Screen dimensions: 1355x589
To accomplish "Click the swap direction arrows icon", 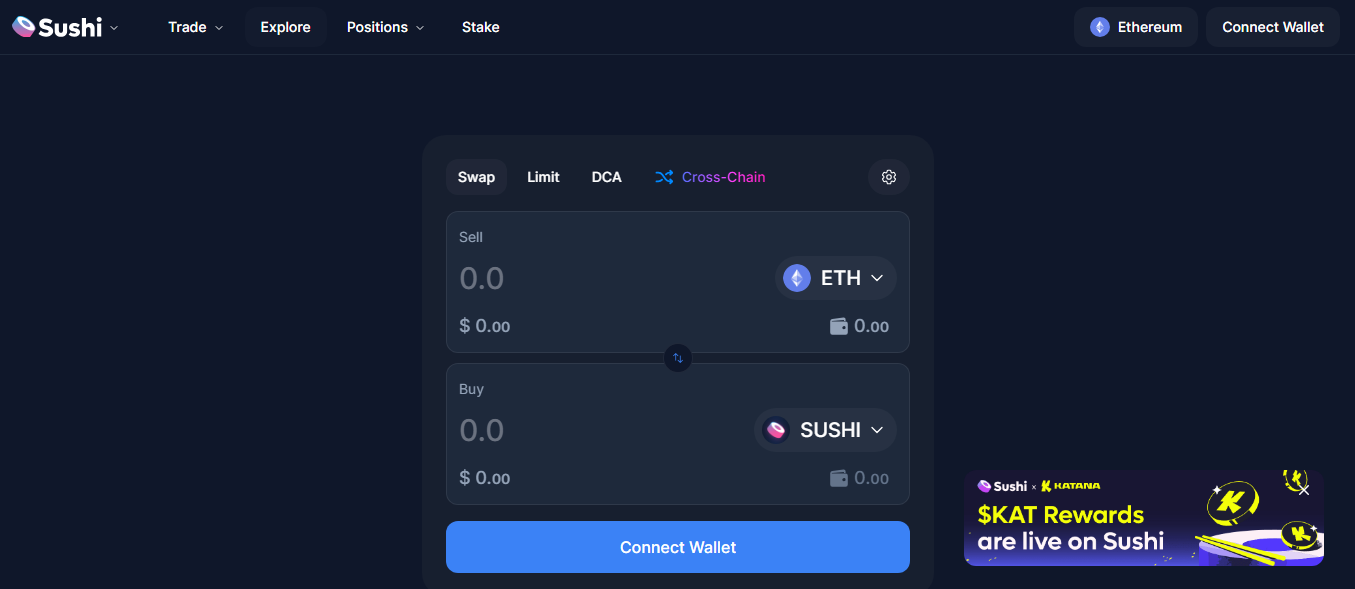I will tap(678, 358).
